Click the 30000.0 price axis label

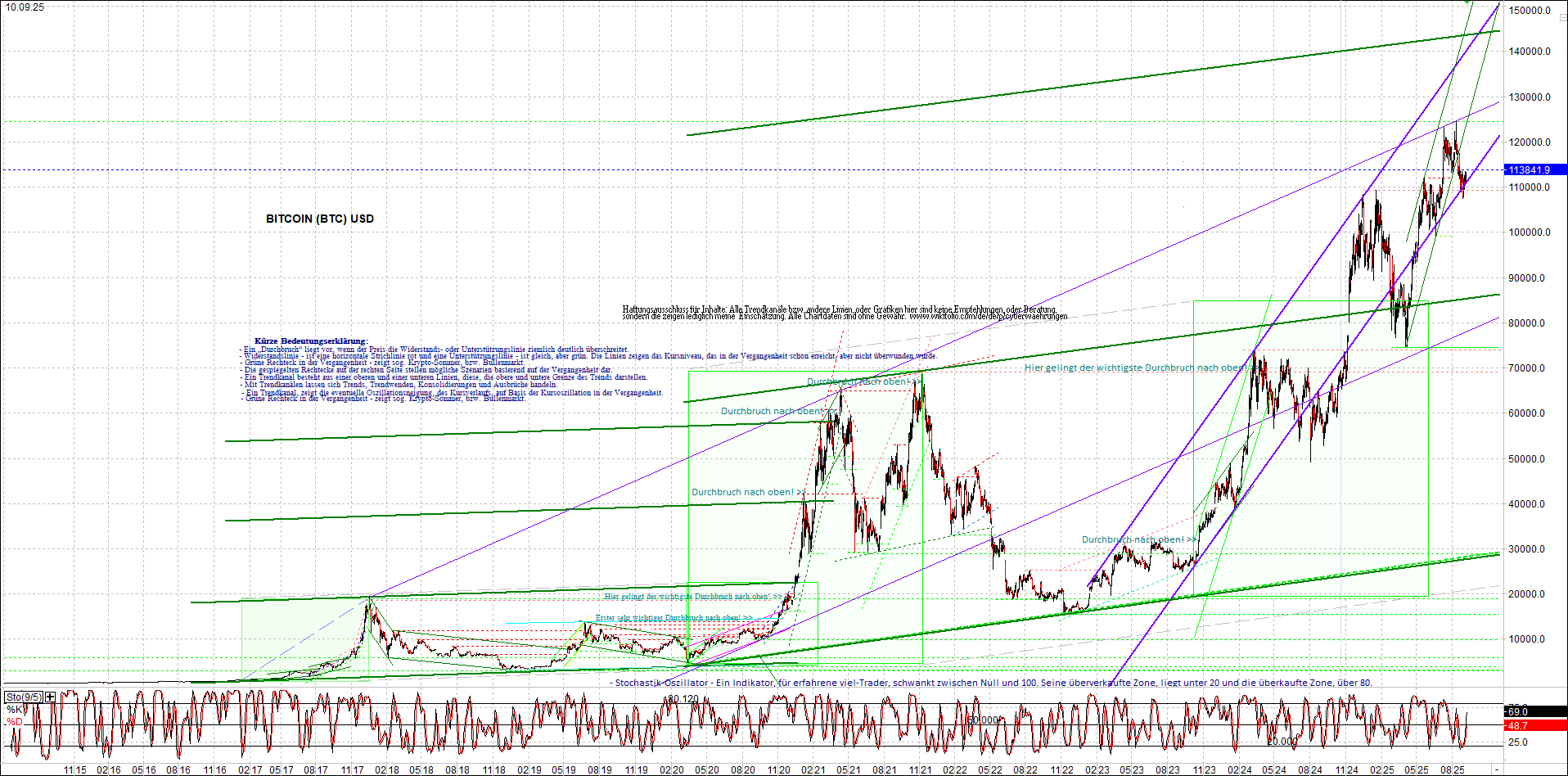(1527, 549)
